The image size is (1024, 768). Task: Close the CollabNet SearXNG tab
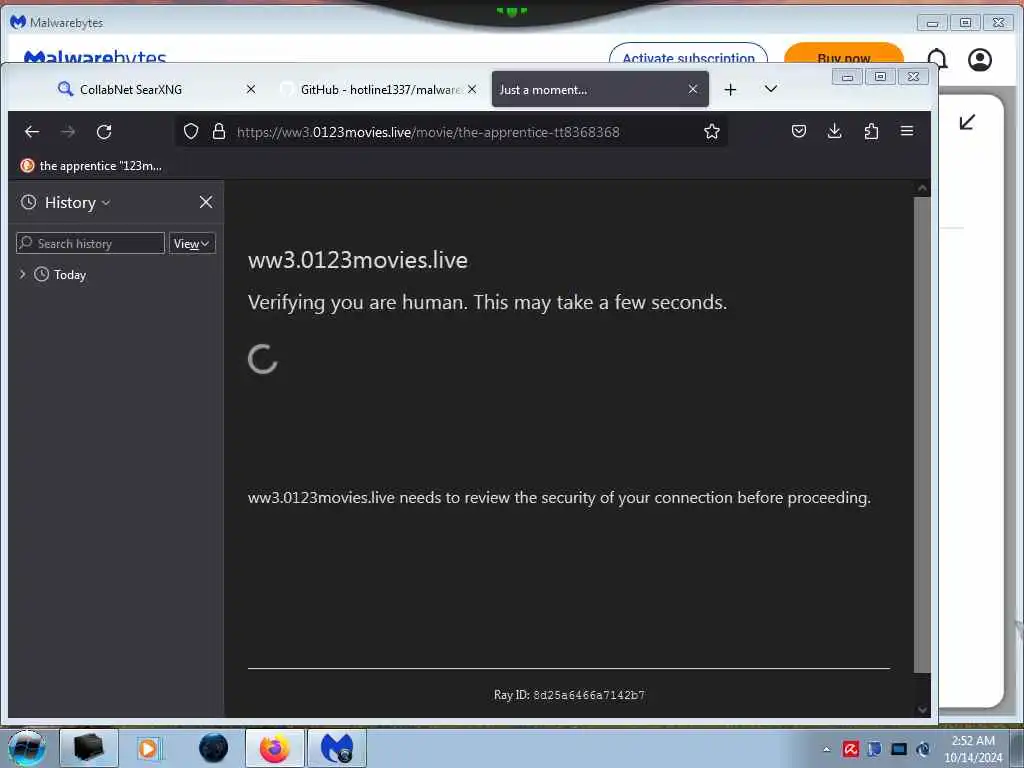click(x=251, y=89)
